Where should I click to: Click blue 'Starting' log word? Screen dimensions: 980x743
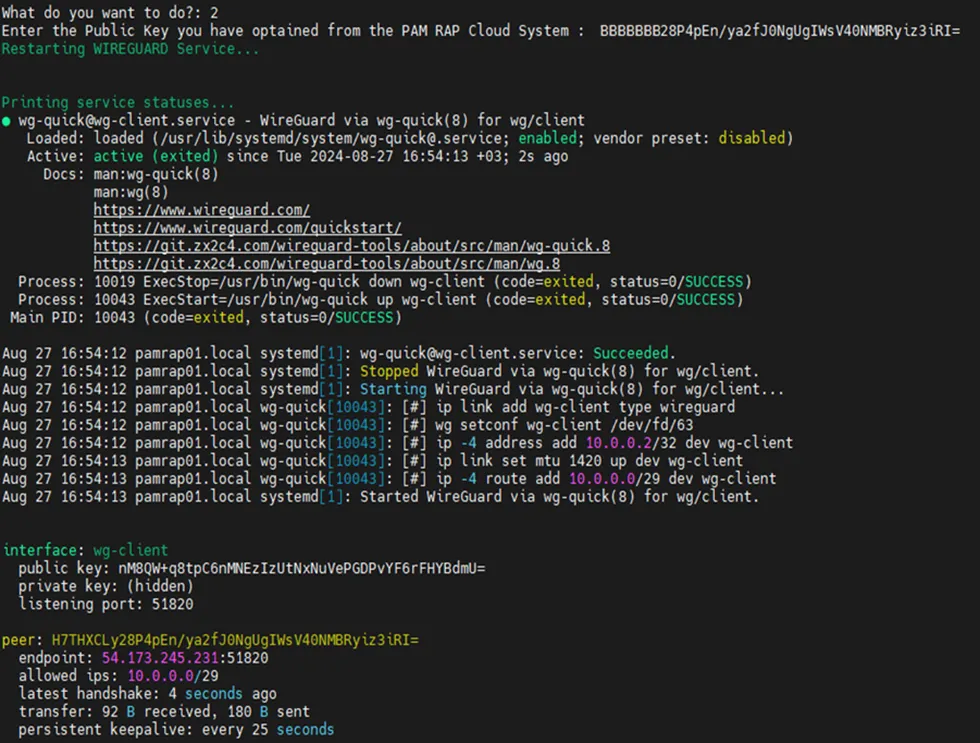point(393,389)
